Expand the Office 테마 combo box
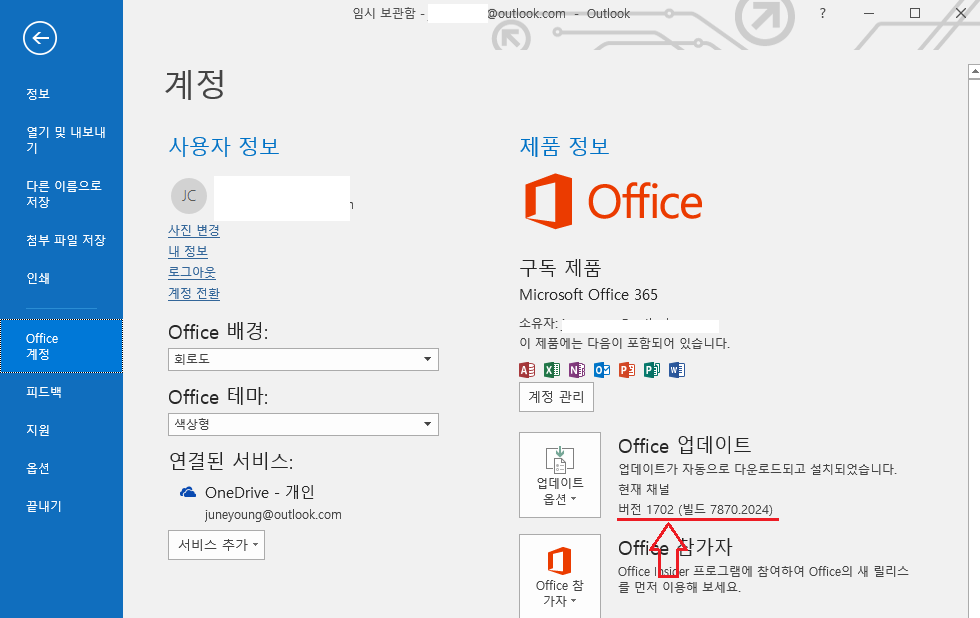The image size is (980, 618). pyautogui.click(x=303, y=424)
